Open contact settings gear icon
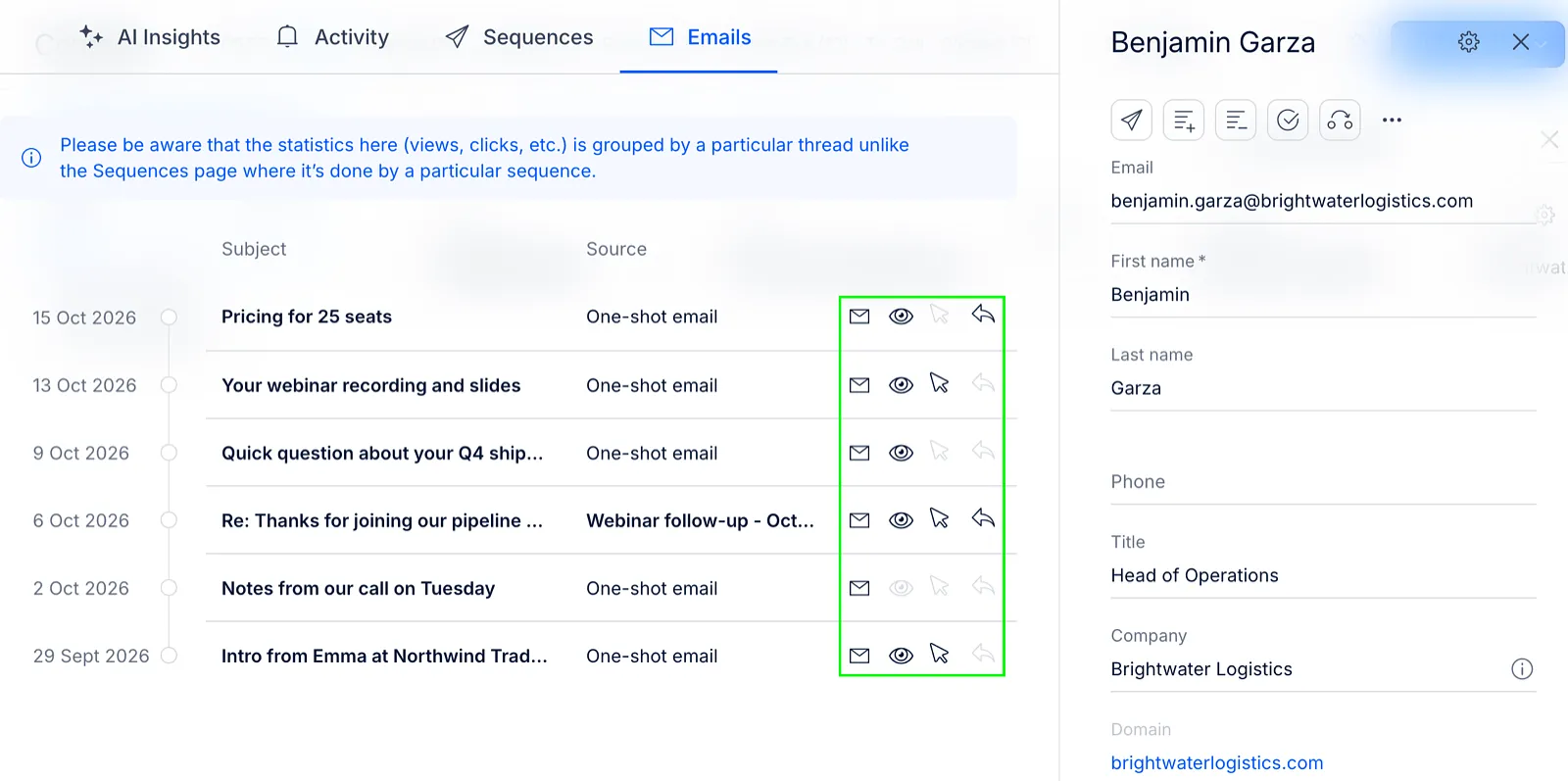This screenshot has width=1568, height=781. point(1468,42)
